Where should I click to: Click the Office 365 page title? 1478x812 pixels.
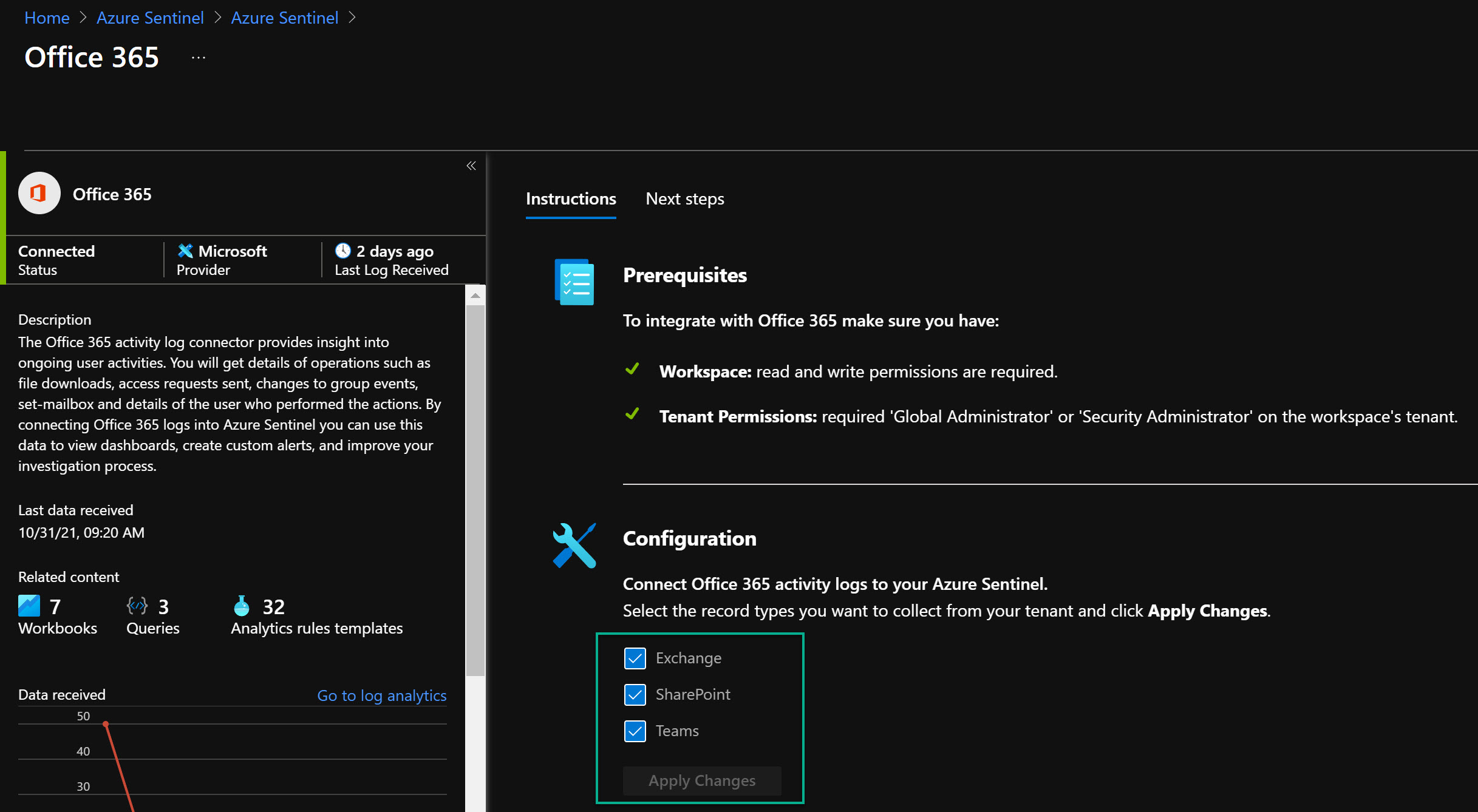[x=92, y=58]
